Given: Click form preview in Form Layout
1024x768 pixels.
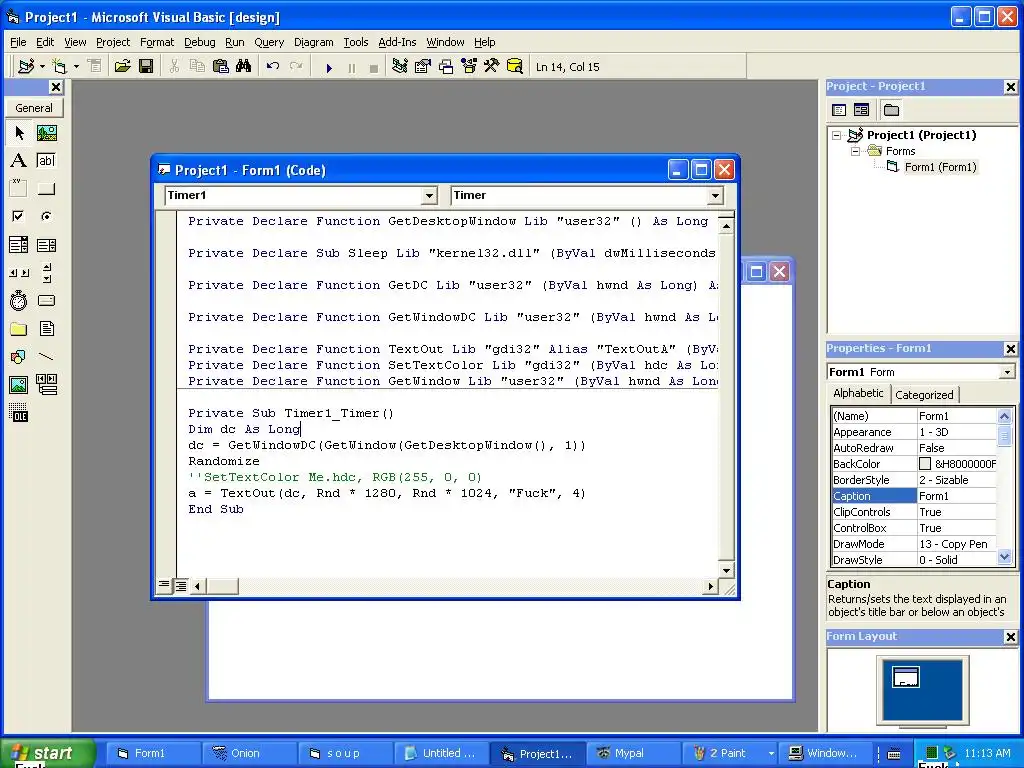Looking at the screenshot, I should click(905, 677).
